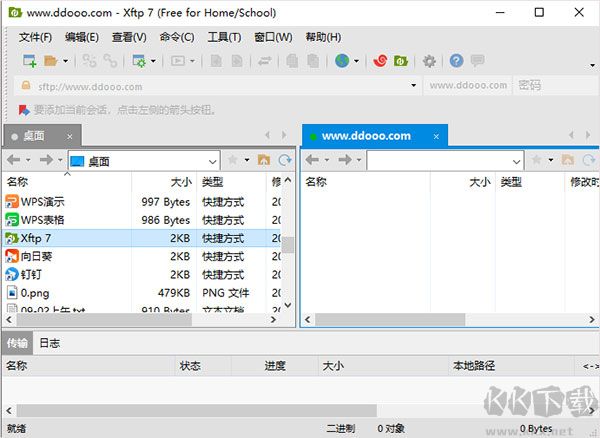Click the Disconnect toolbar icon
The image size is (600, 438).
coord(110,61)
